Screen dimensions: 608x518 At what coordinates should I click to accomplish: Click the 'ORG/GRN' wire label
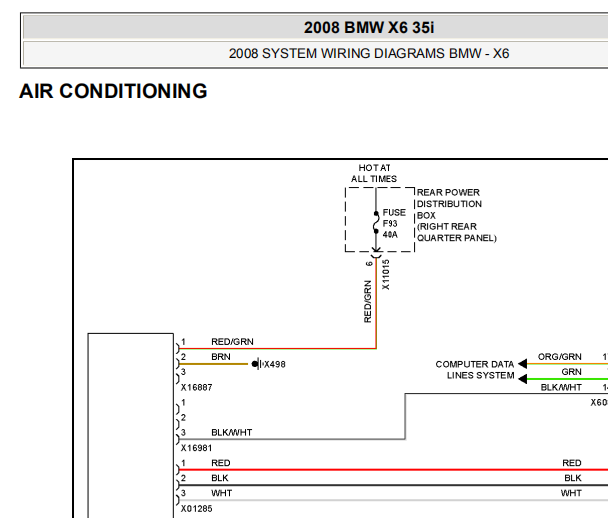coord(560,357)
